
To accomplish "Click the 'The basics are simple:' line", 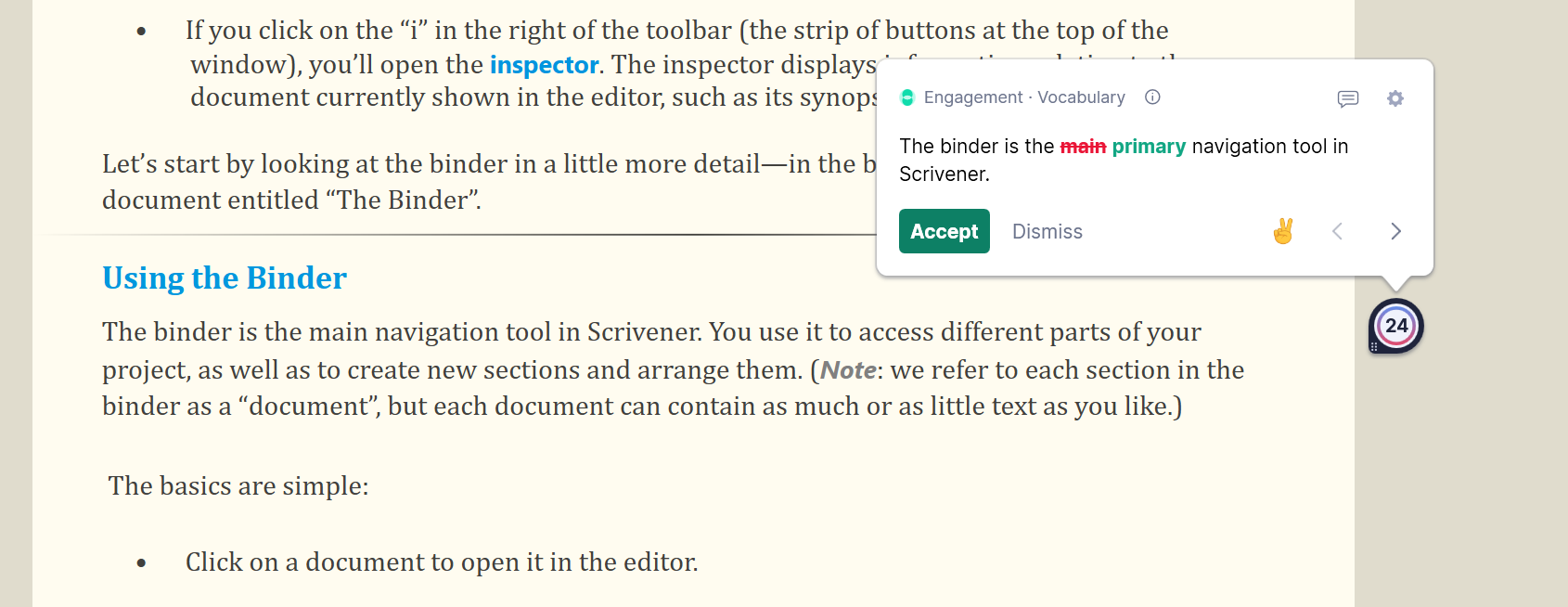I will click(x=238, y=486).
